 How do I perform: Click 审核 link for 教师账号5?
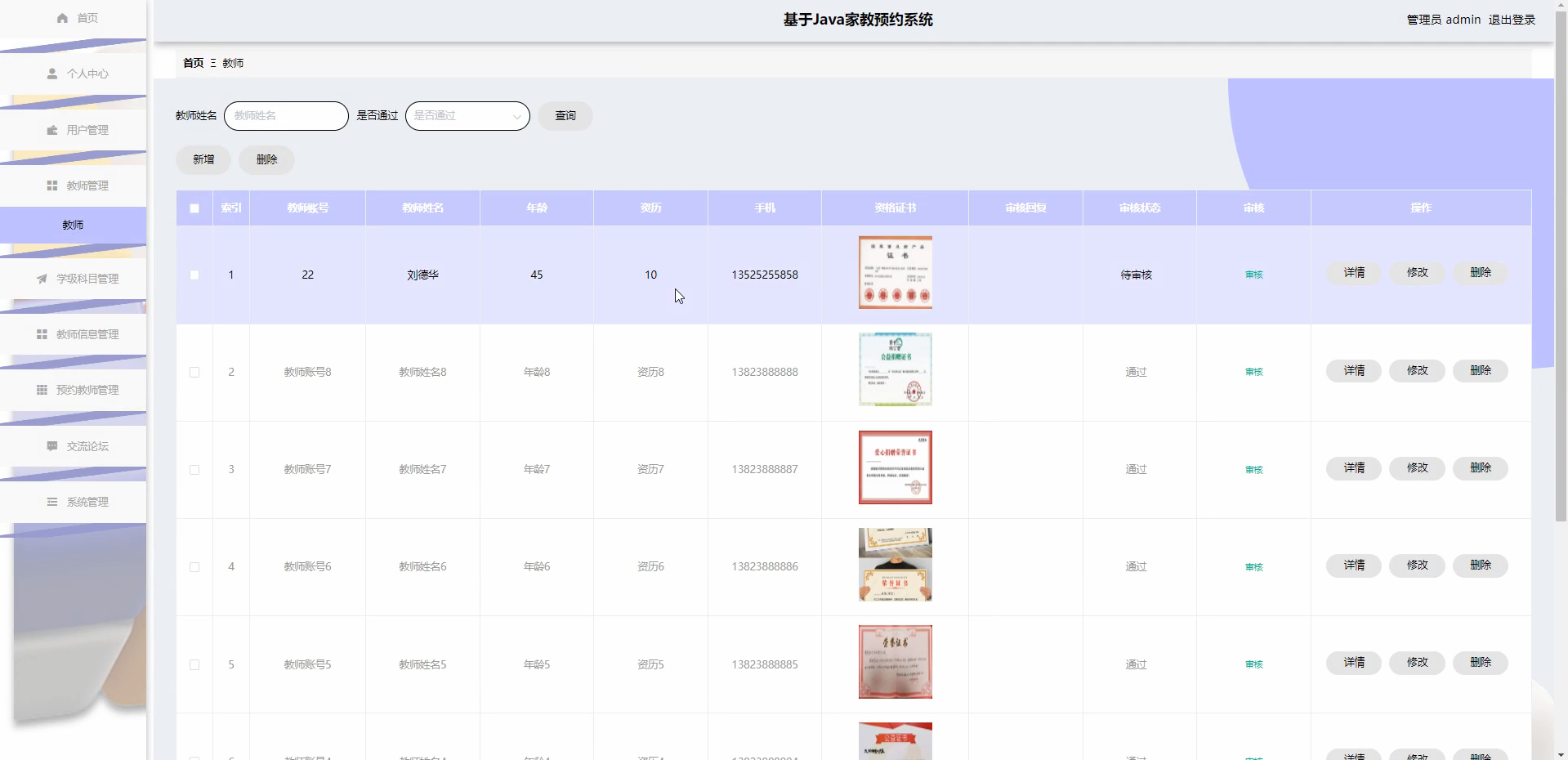click(1254, 664)
